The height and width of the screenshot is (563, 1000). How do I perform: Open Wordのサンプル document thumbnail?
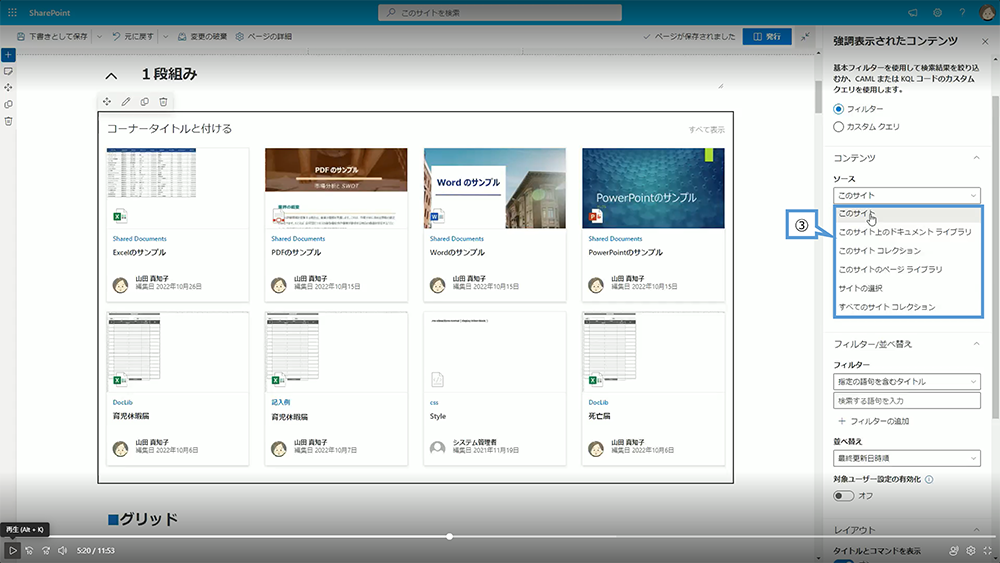tap(494, 188)
